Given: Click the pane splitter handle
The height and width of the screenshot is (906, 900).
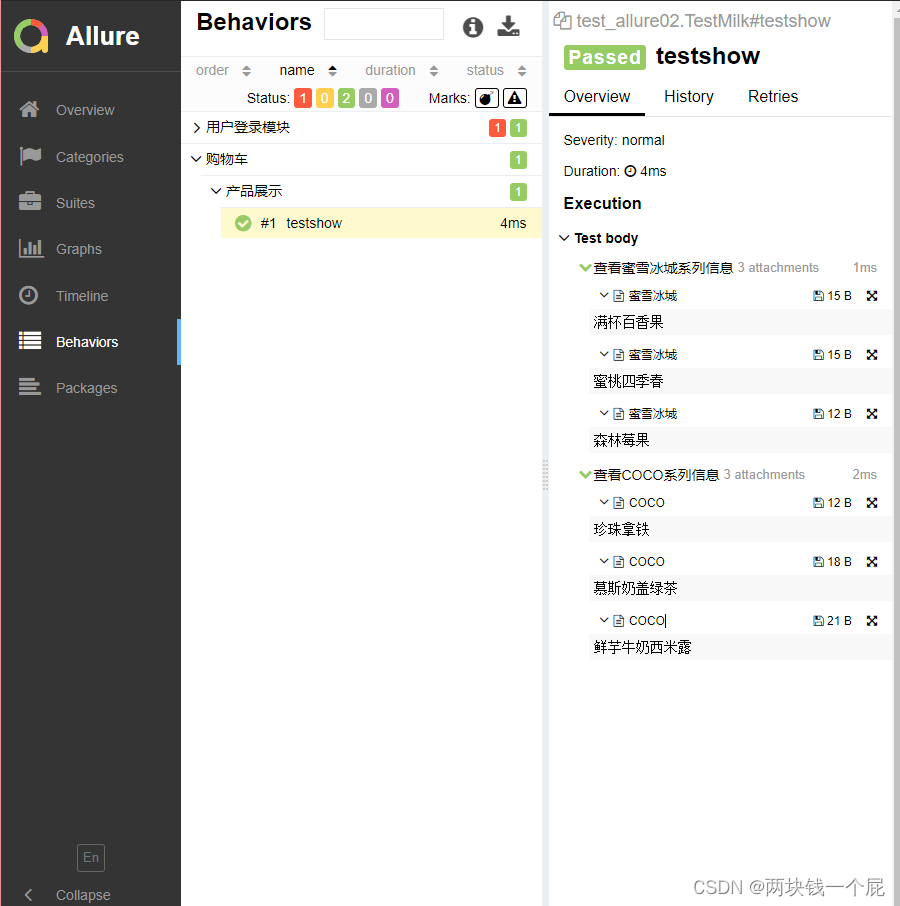Looking at the screenshot, I should (545, 475).
